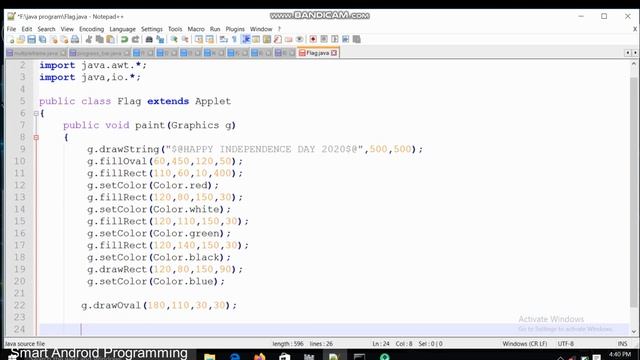Open Firefox from the taskbar

(259, 356)
